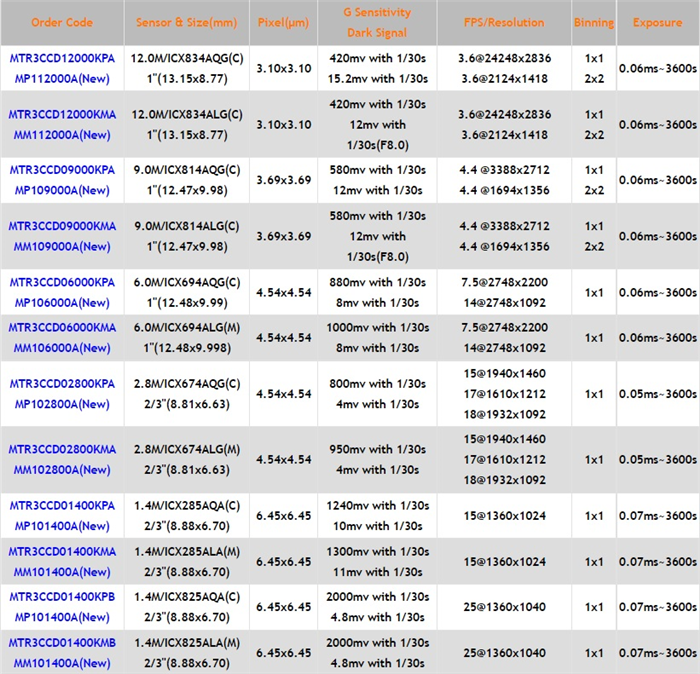The width and height of the screenshot is (700, 674).
Task: Select the FPS/Resolution column header
Action: tap(504, 22)
